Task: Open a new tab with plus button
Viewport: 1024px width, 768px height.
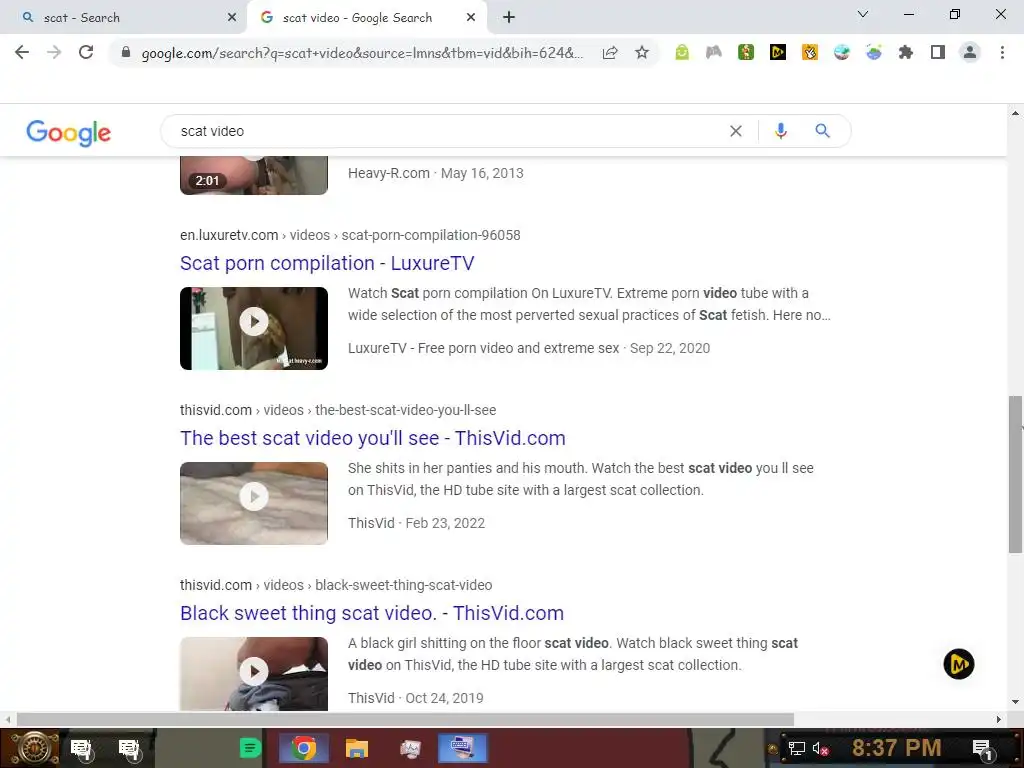Action: [x=509, y=18]
